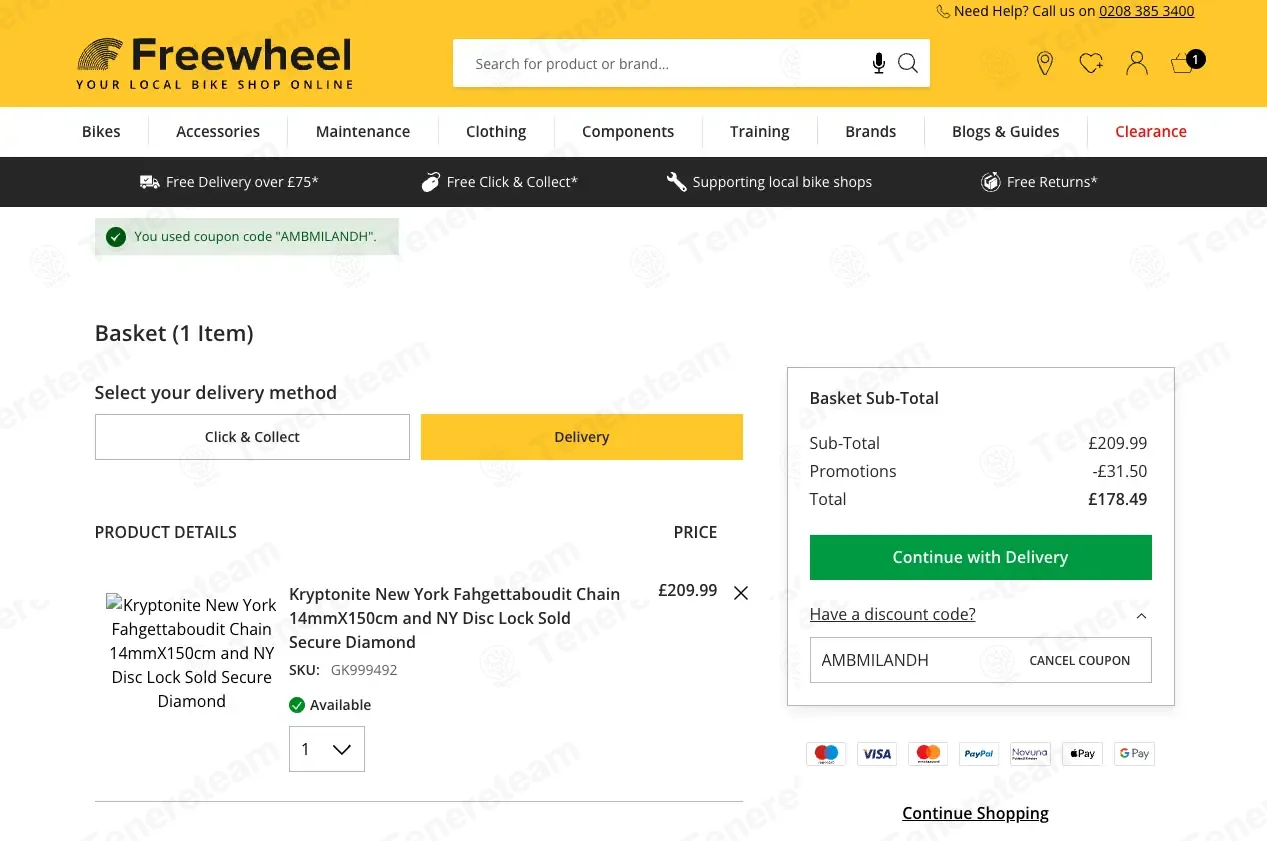This screenshot has width=1267, height=841.
Task: Click the Freewheel logo
Action: point(214,64)
